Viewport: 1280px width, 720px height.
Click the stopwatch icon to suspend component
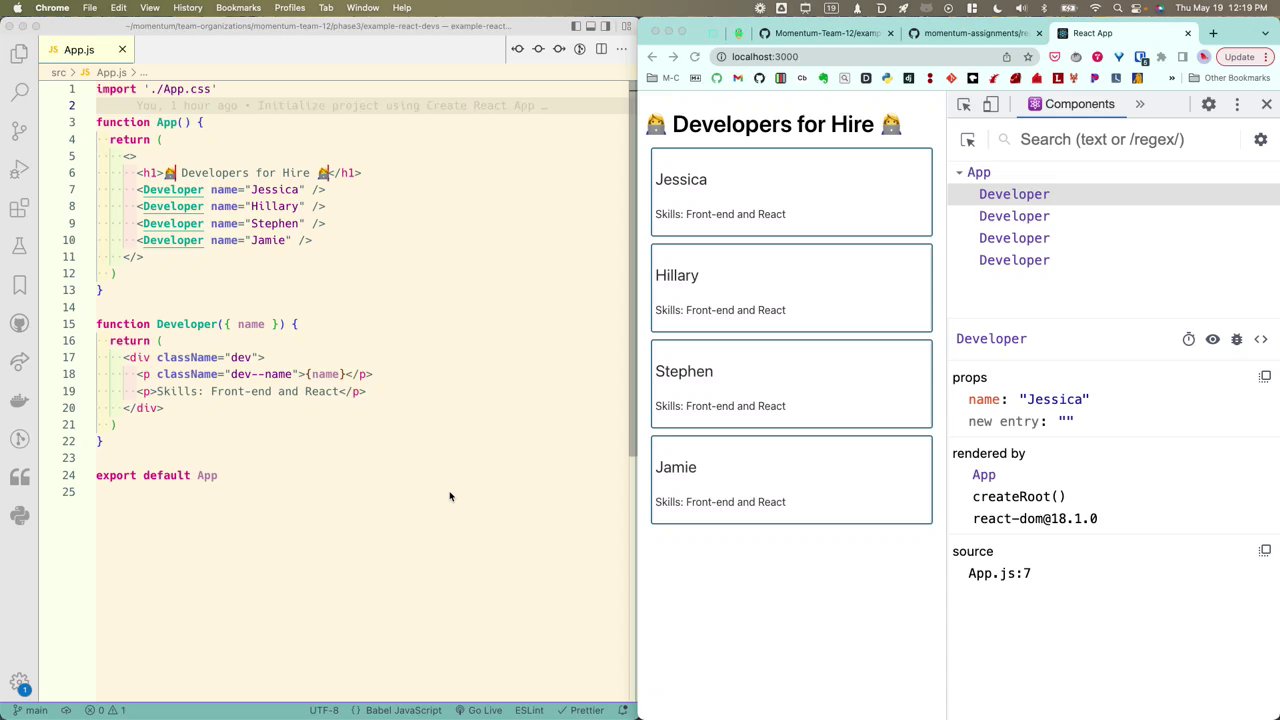pyautogui.click(x=1188, y=339)
